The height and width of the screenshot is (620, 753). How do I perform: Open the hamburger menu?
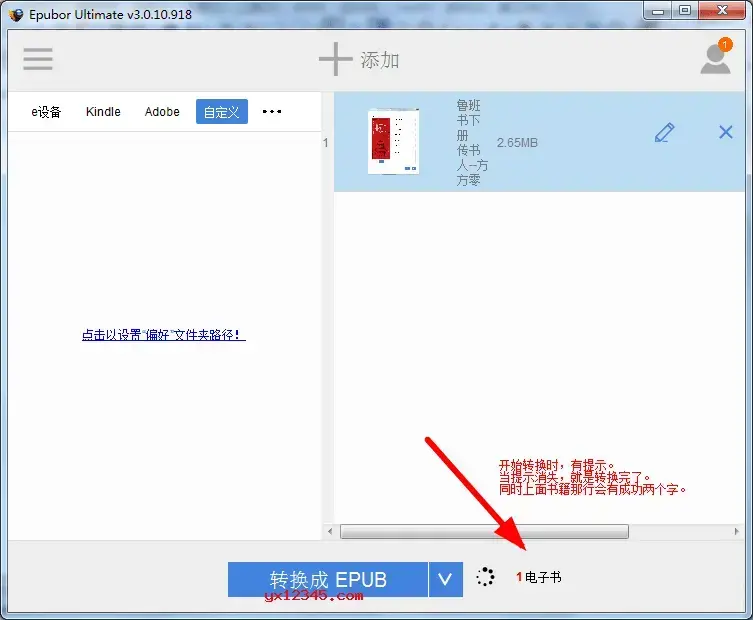38,59
